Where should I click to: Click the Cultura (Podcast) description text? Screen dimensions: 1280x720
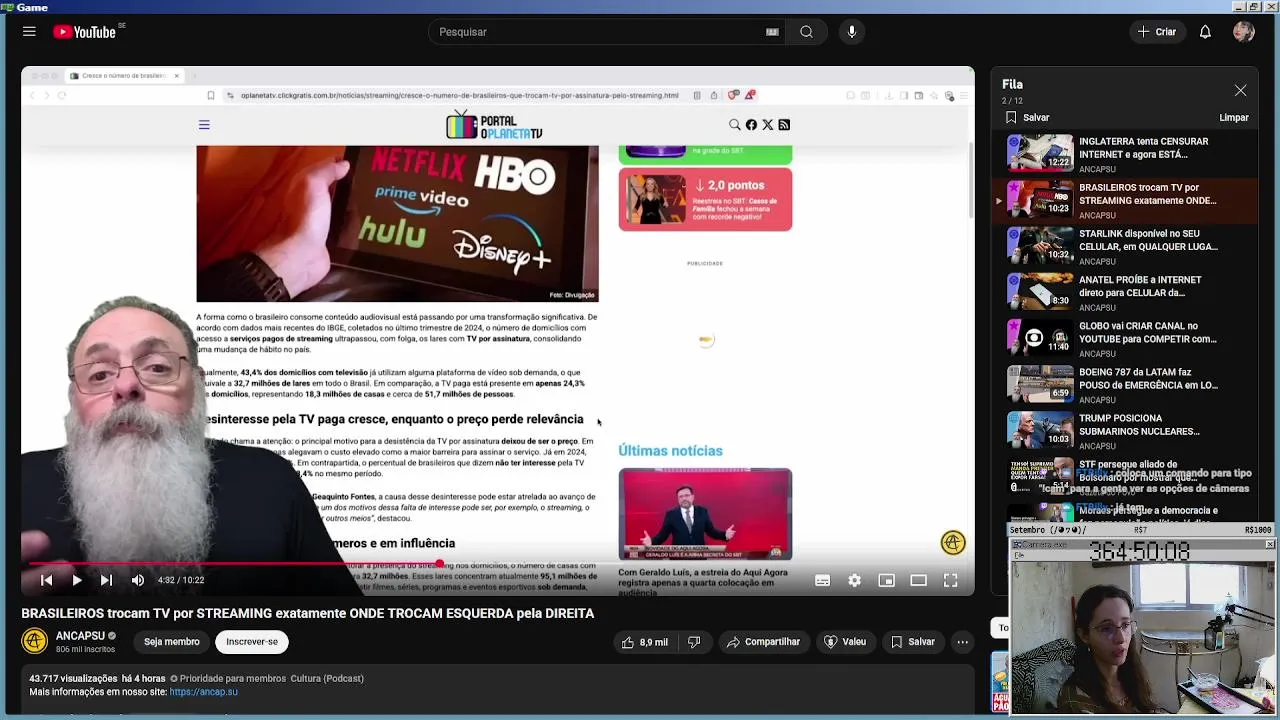click(327, 678)
